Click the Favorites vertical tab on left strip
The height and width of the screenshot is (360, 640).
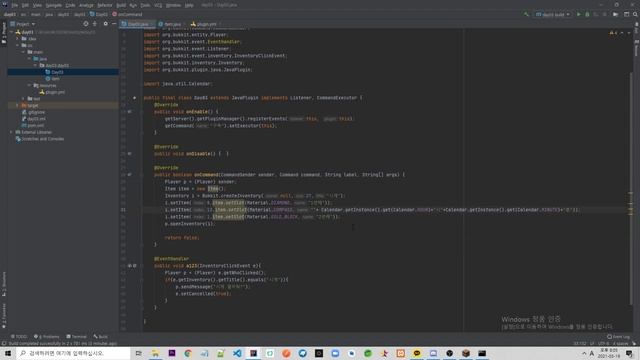coord(4,316)
